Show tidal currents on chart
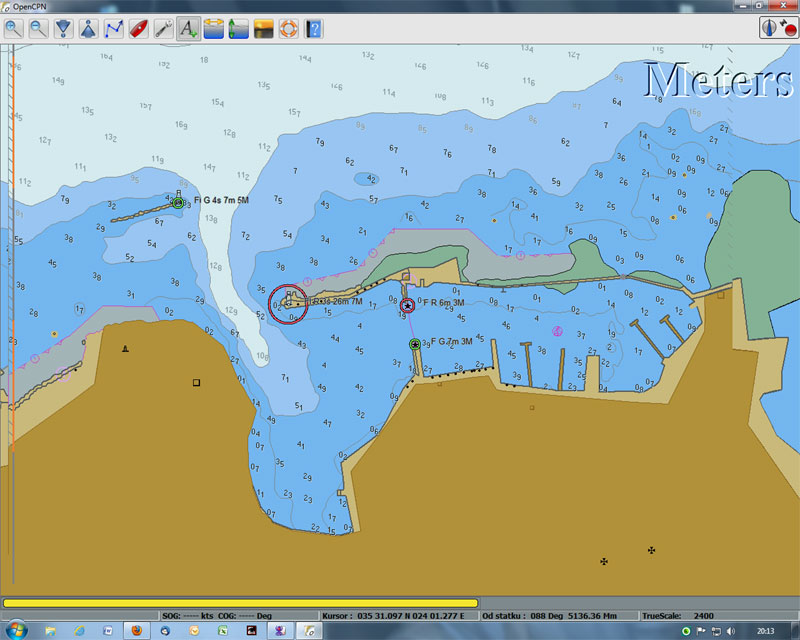800x640 pixels. tap(238, 28)
